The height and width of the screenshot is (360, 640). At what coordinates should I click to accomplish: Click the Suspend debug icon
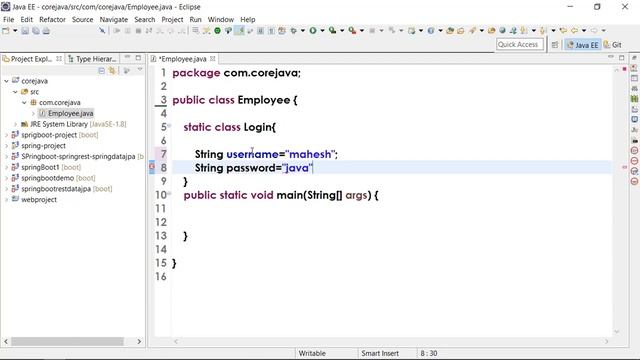(128, 31)
